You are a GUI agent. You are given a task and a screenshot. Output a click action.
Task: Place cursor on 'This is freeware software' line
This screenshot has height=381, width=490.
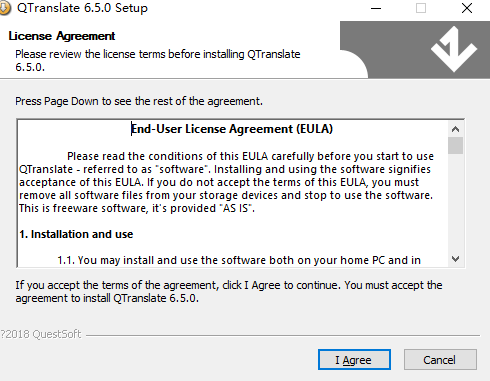click(137, 208)
